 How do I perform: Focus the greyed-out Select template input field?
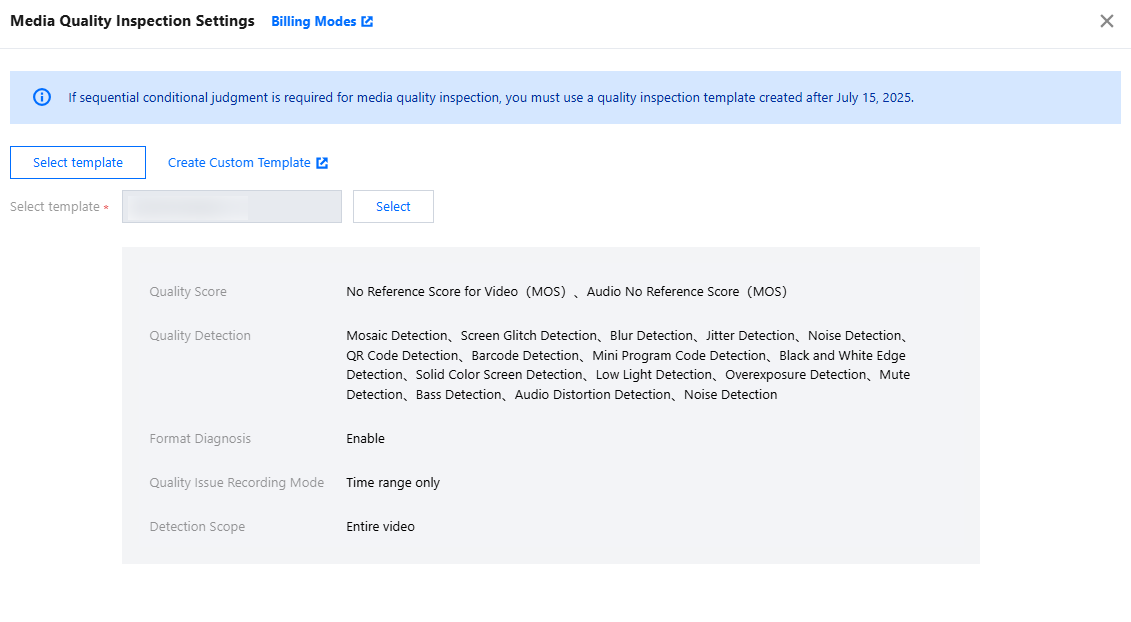click(231, 207)
